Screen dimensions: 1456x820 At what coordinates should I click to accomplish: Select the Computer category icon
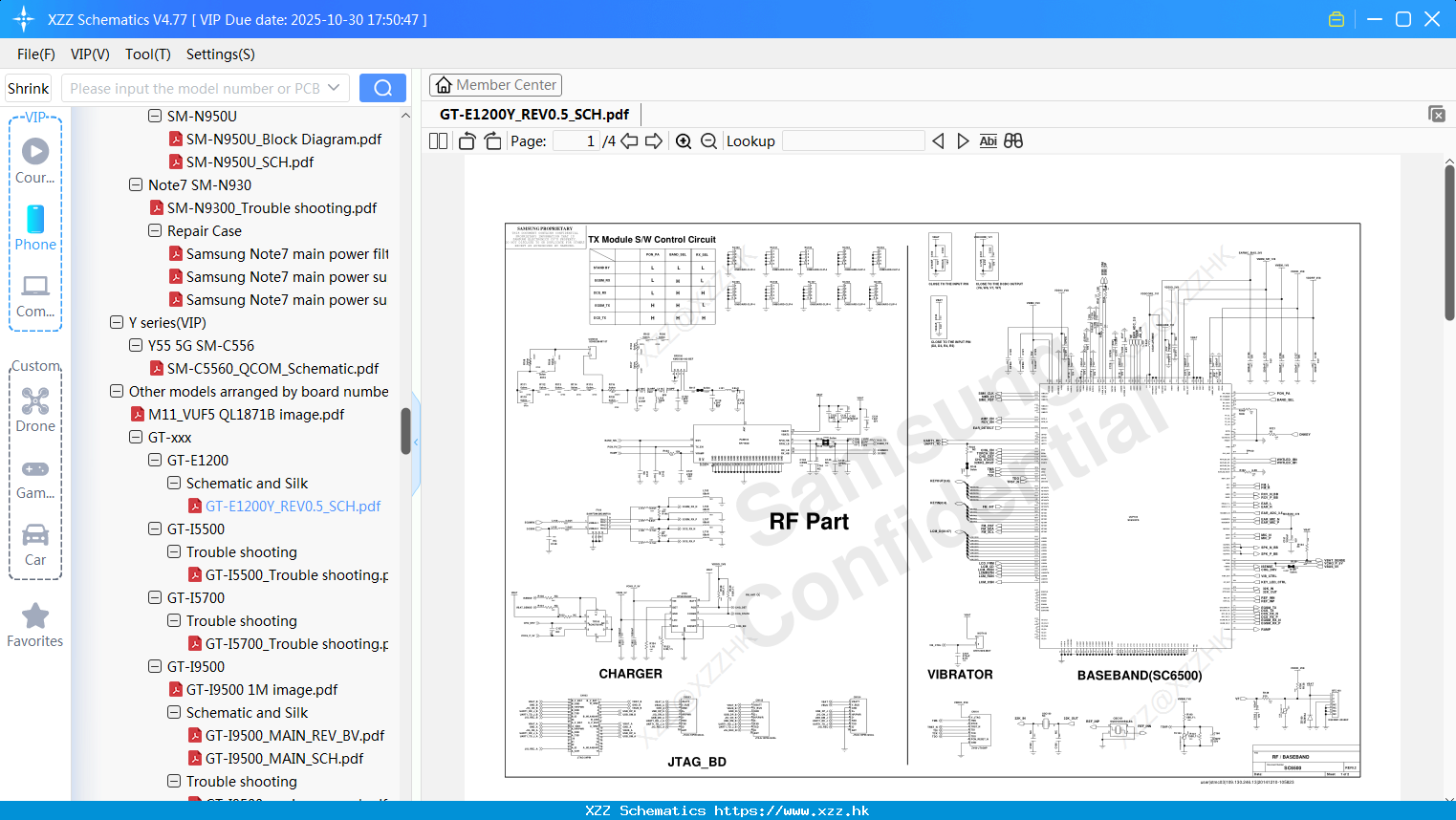[35, 295]
